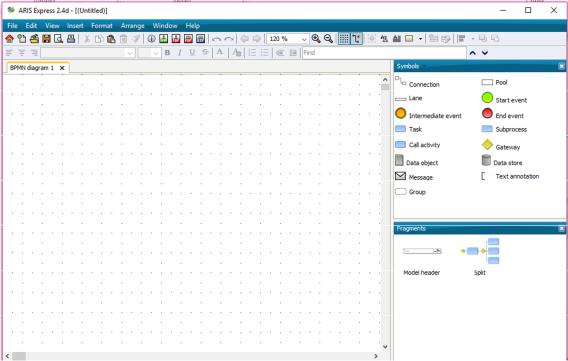The image size is (568, 361).
Task: Open the Format menu
Action: pos(102,26)
